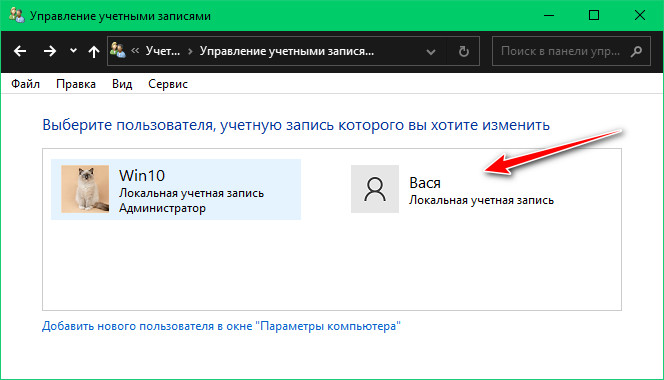Click the user accounts icon in address bar
This screenshot has width=664, height=380.
[117, 50]
